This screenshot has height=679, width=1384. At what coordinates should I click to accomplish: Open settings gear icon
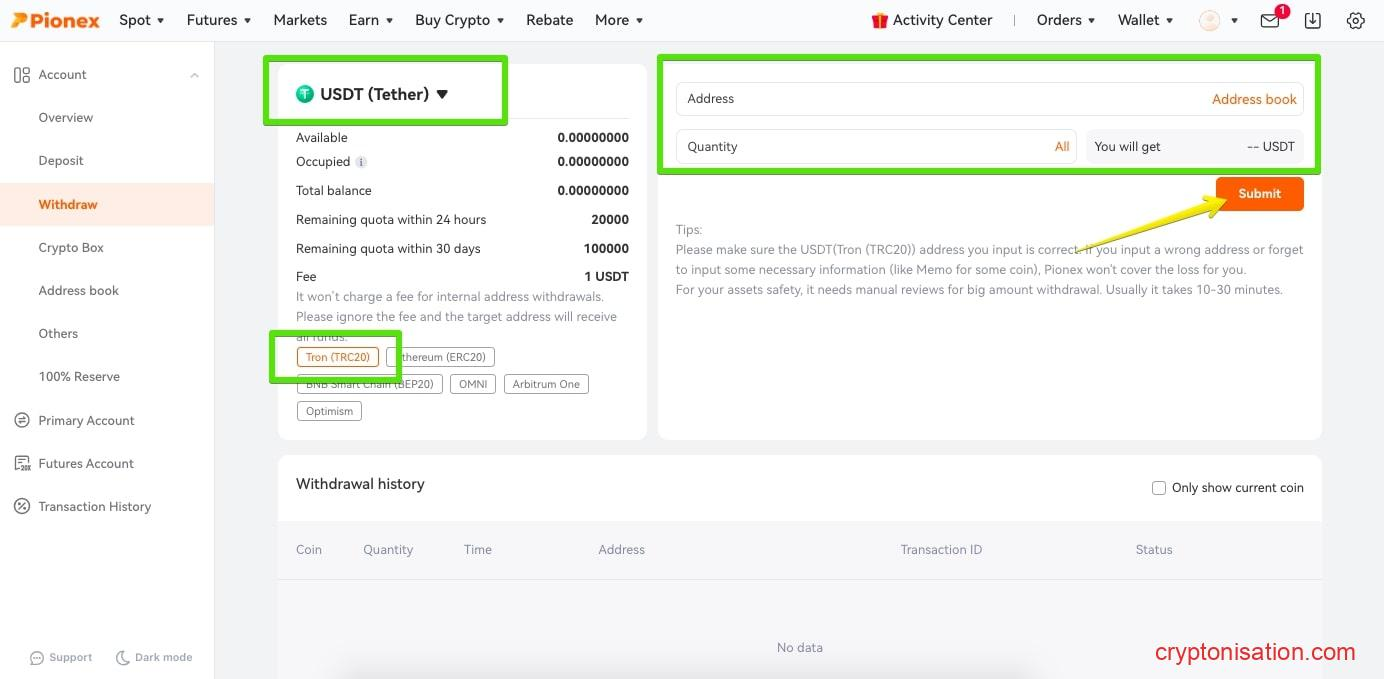coord(1355,20)
